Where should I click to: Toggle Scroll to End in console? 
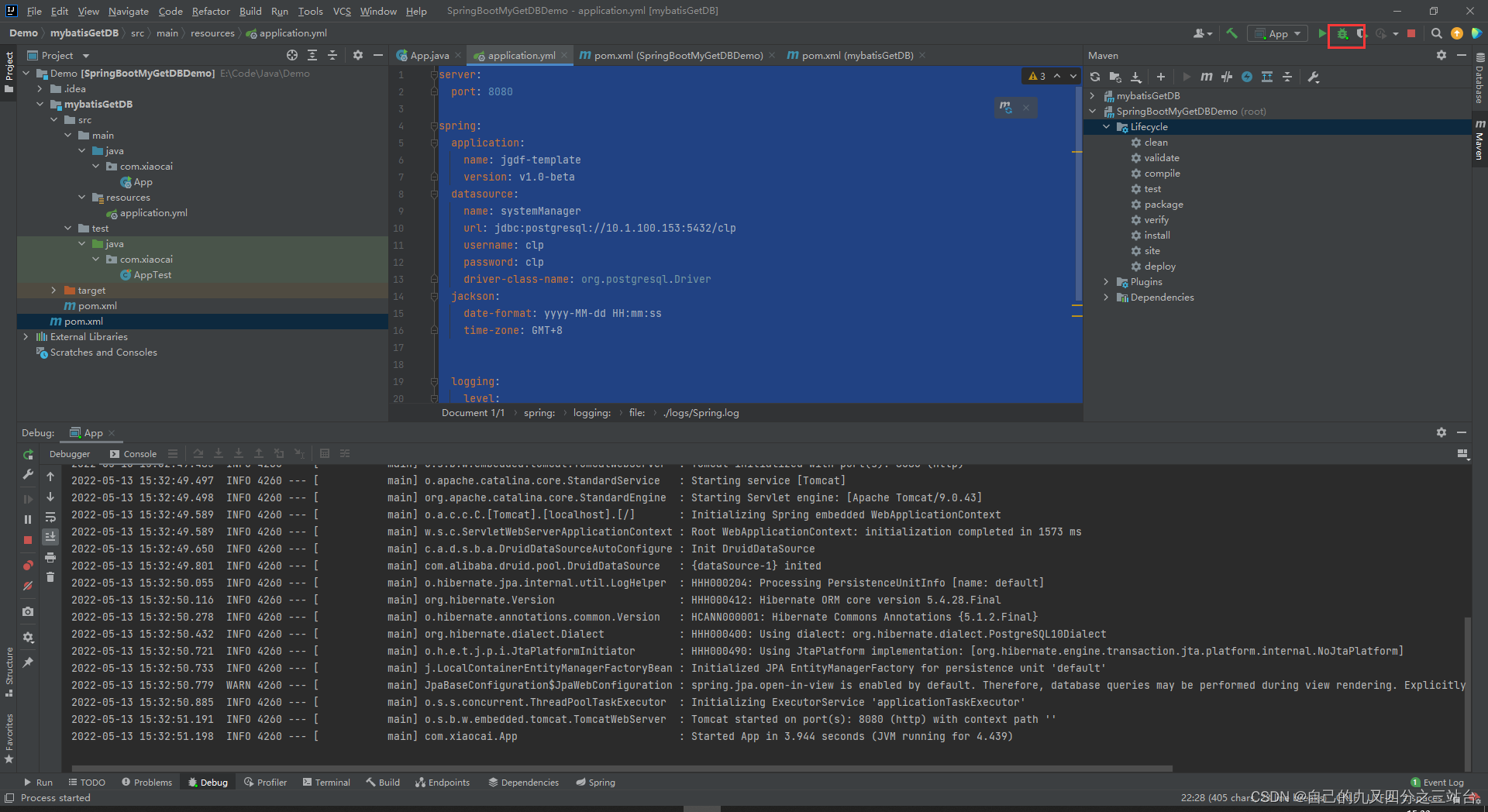pyautogui.click(x=50, y=537)
